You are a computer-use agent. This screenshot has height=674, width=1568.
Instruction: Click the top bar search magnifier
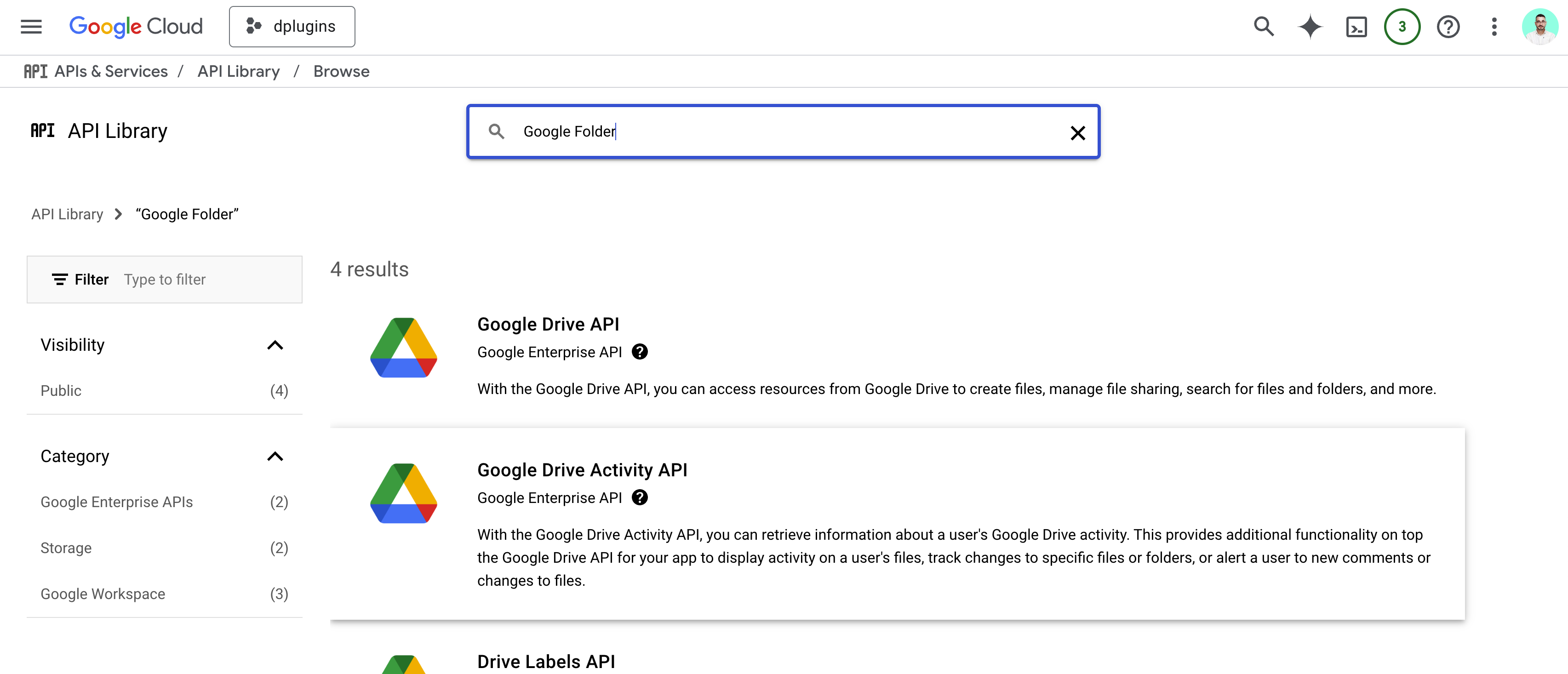click(1264, 27)
